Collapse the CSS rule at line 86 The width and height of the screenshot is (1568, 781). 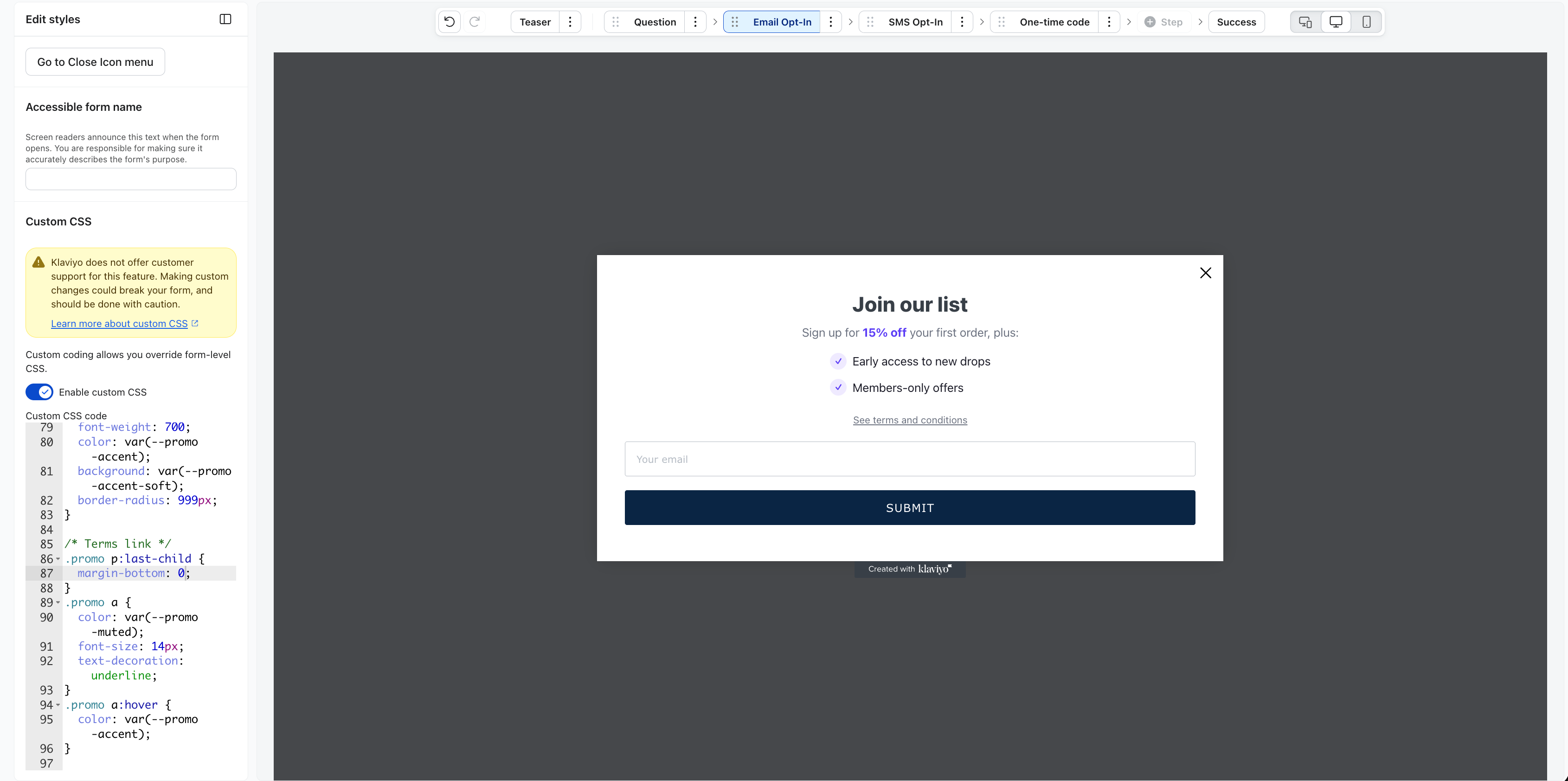(58, 559)
